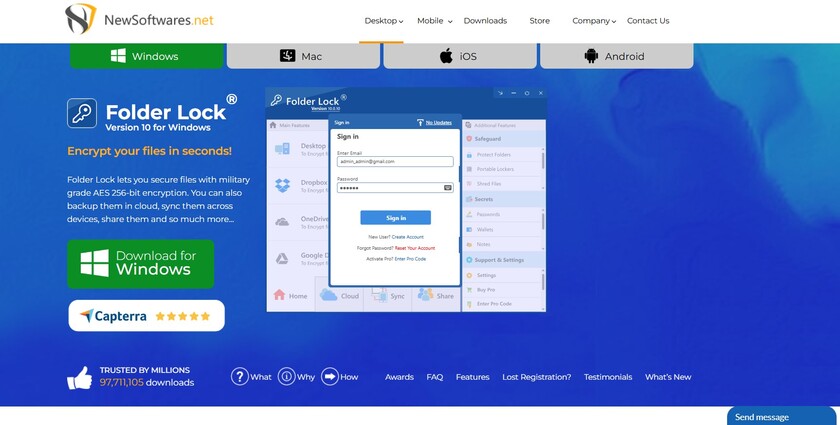Click the Desktop computer icon in app
Viewport: 840px width, 425px height.
282,149
